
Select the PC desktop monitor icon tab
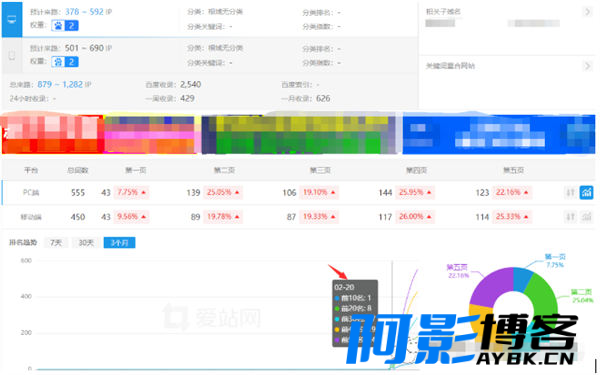tap(12, 20)
